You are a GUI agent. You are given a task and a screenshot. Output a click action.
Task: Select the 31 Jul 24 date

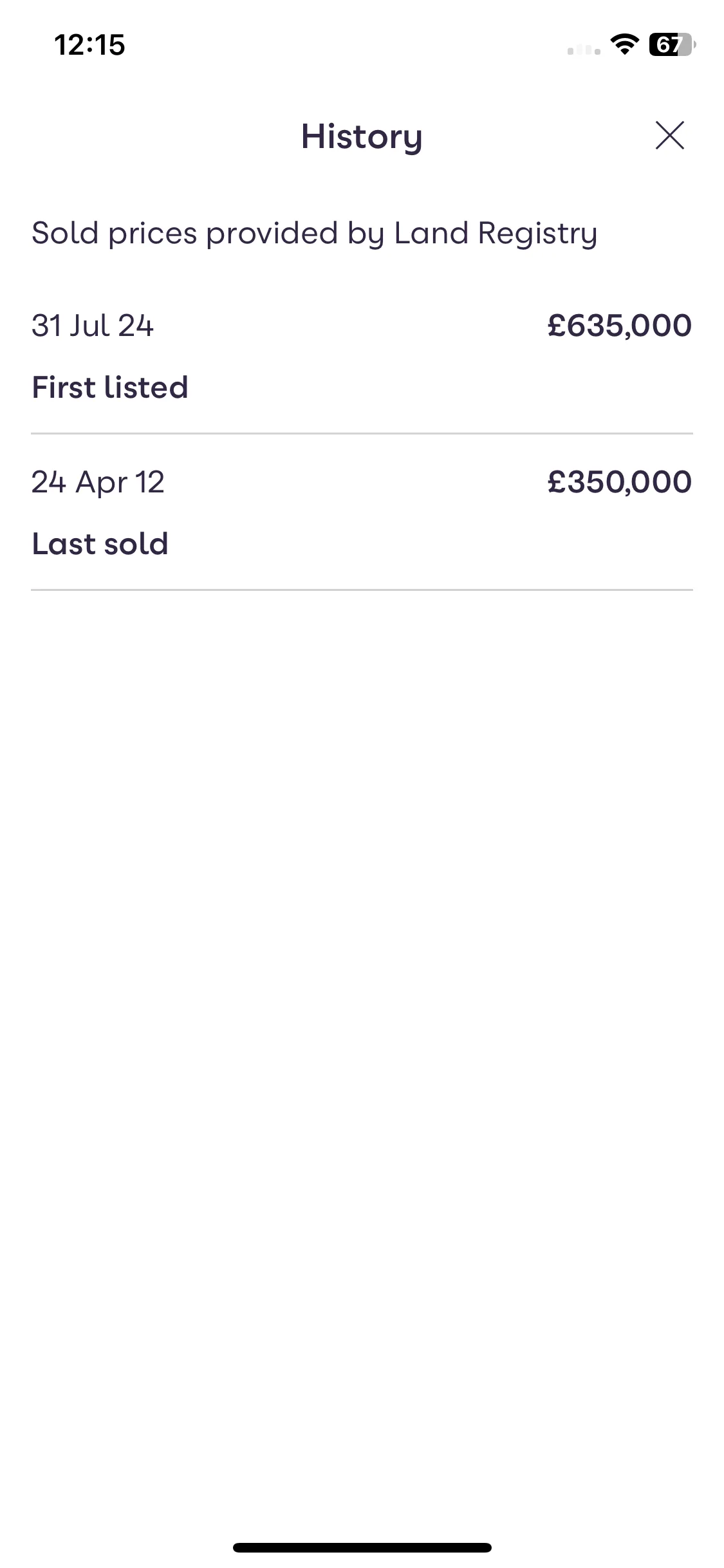click(x=93, y=325)
